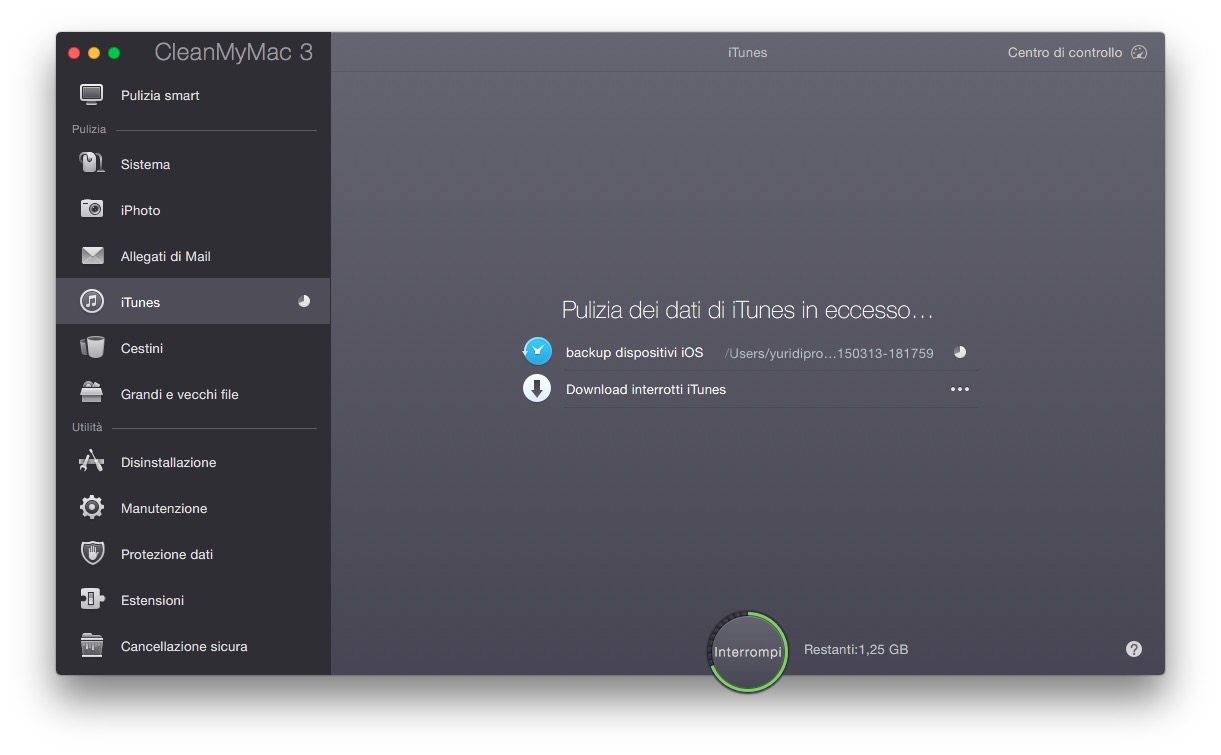Click the backup dispositivi iOS clock icon
Image resolution: width=1221 pixels, height=755 pixels.
[537, 351]
